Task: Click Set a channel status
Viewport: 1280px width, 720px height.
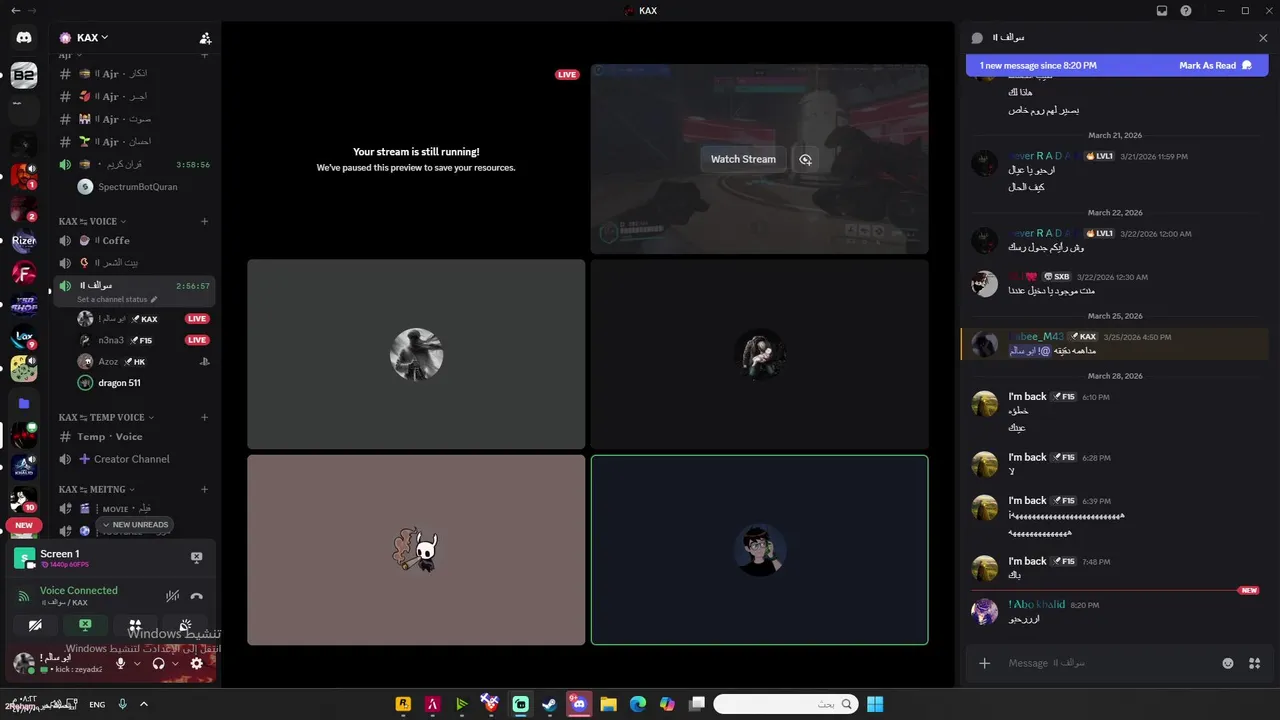Action: pos(117,299)
